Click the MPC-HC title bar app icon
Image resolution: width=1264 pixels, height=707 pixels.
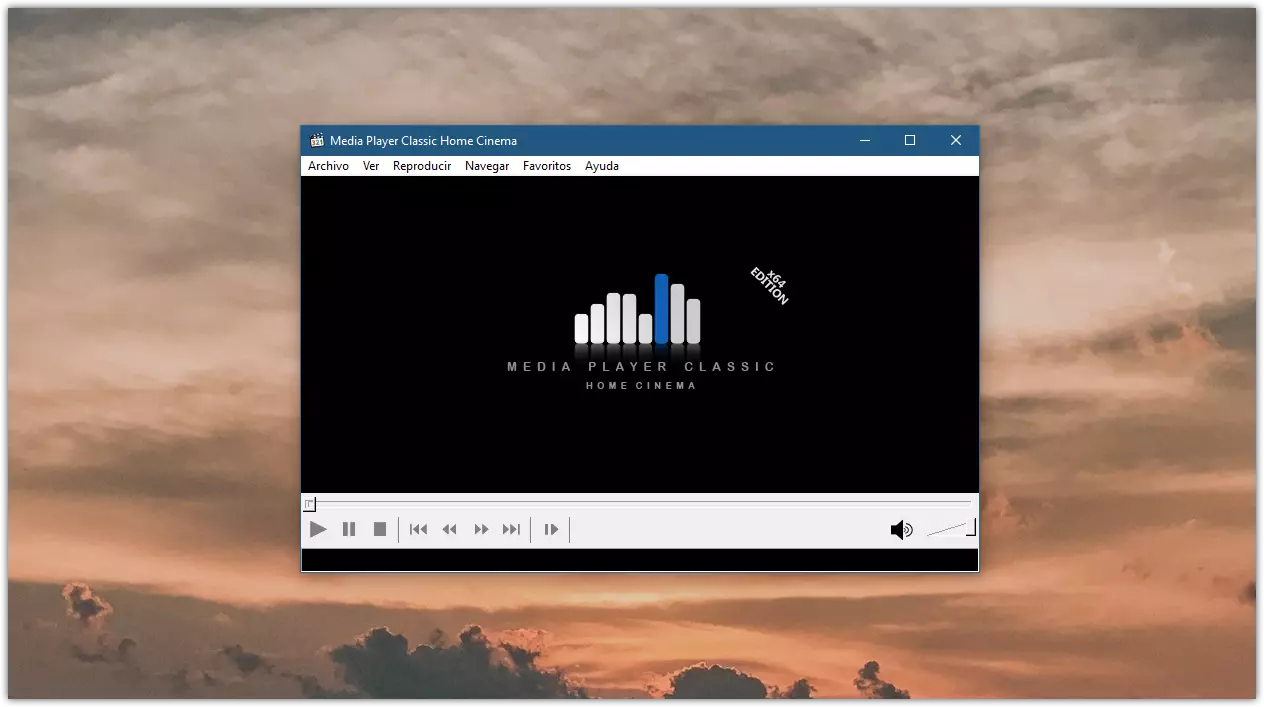[317, 141]
